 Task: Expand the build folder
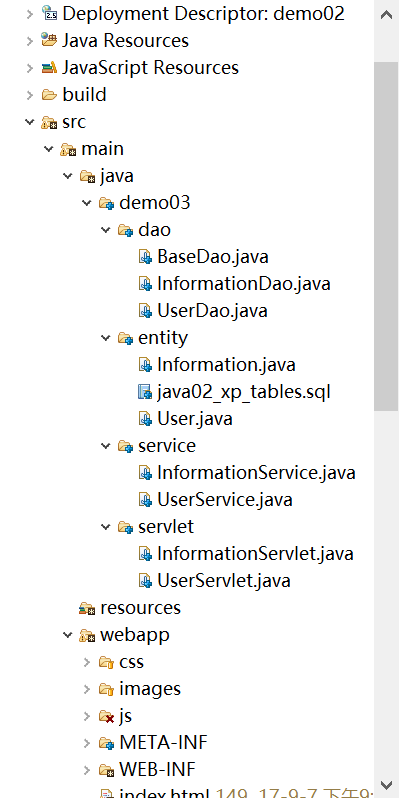pos(30,95)
